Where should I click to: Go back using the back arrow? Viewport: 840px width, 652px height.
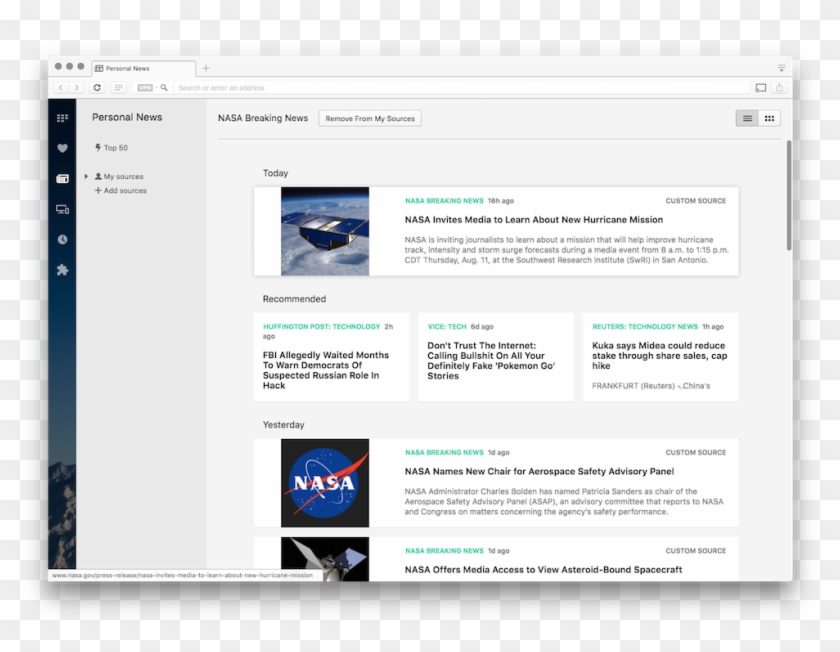tap(61, 88)
